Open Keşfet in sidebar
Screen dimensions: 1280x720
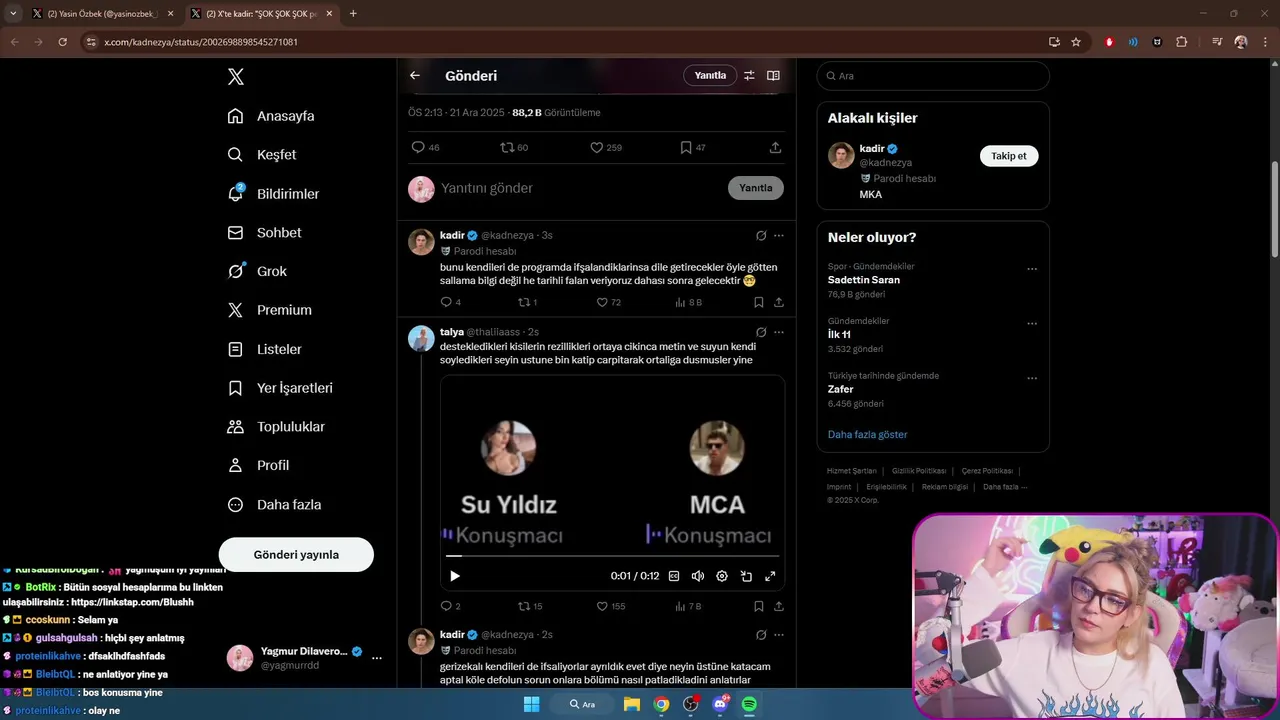[262, 155]
